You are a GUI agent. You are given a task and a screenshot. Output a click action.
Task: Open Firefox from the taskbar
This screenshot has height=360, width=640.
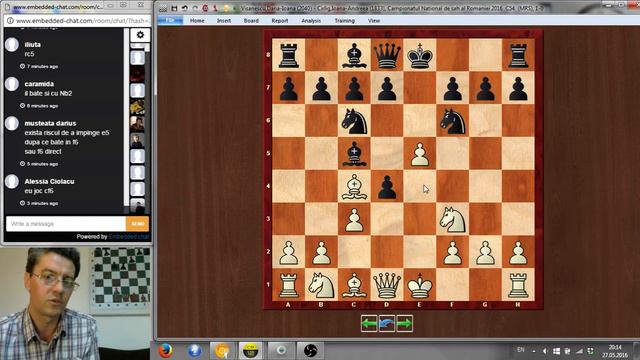(x=165, y=350)
